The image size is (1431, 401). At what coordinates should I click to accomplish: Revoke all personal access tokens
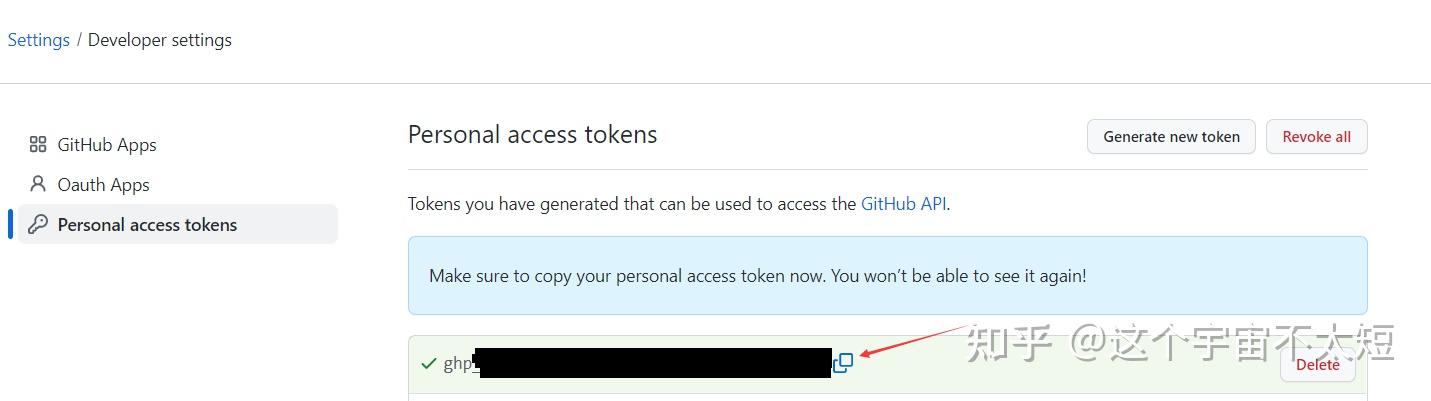coord(1316,137)
